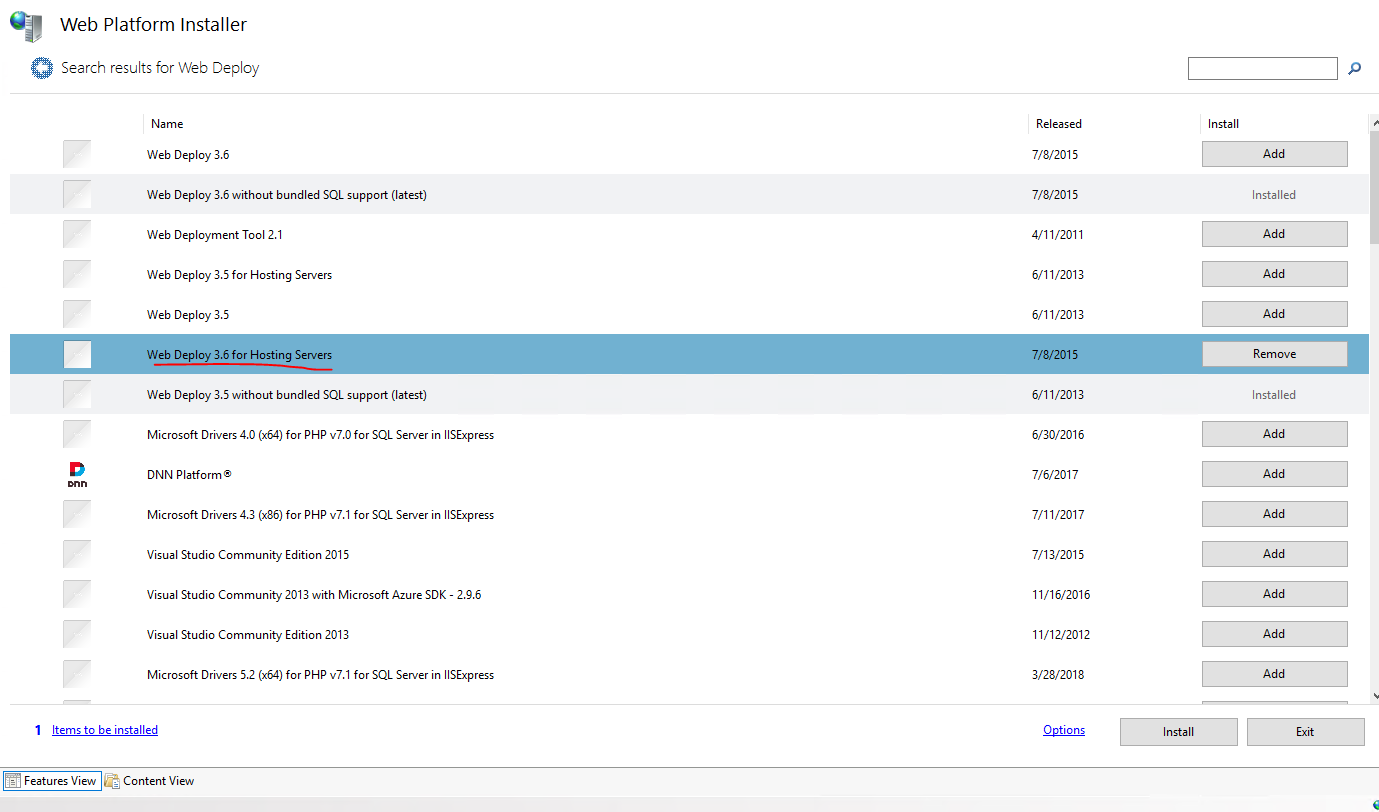This screenshot has height=812, width=1379.
Task: Click the main Install button
Action: point(1178,732)
